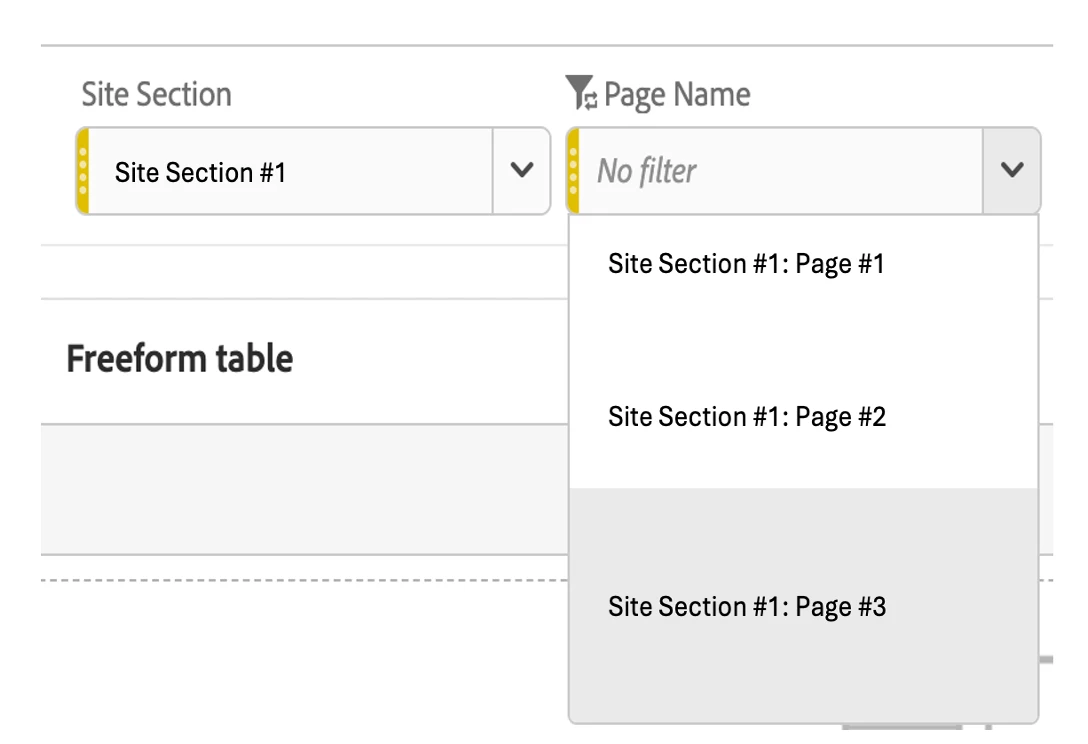Click the "Page Name" label text

pyautogui.click(x=677, y=95)
